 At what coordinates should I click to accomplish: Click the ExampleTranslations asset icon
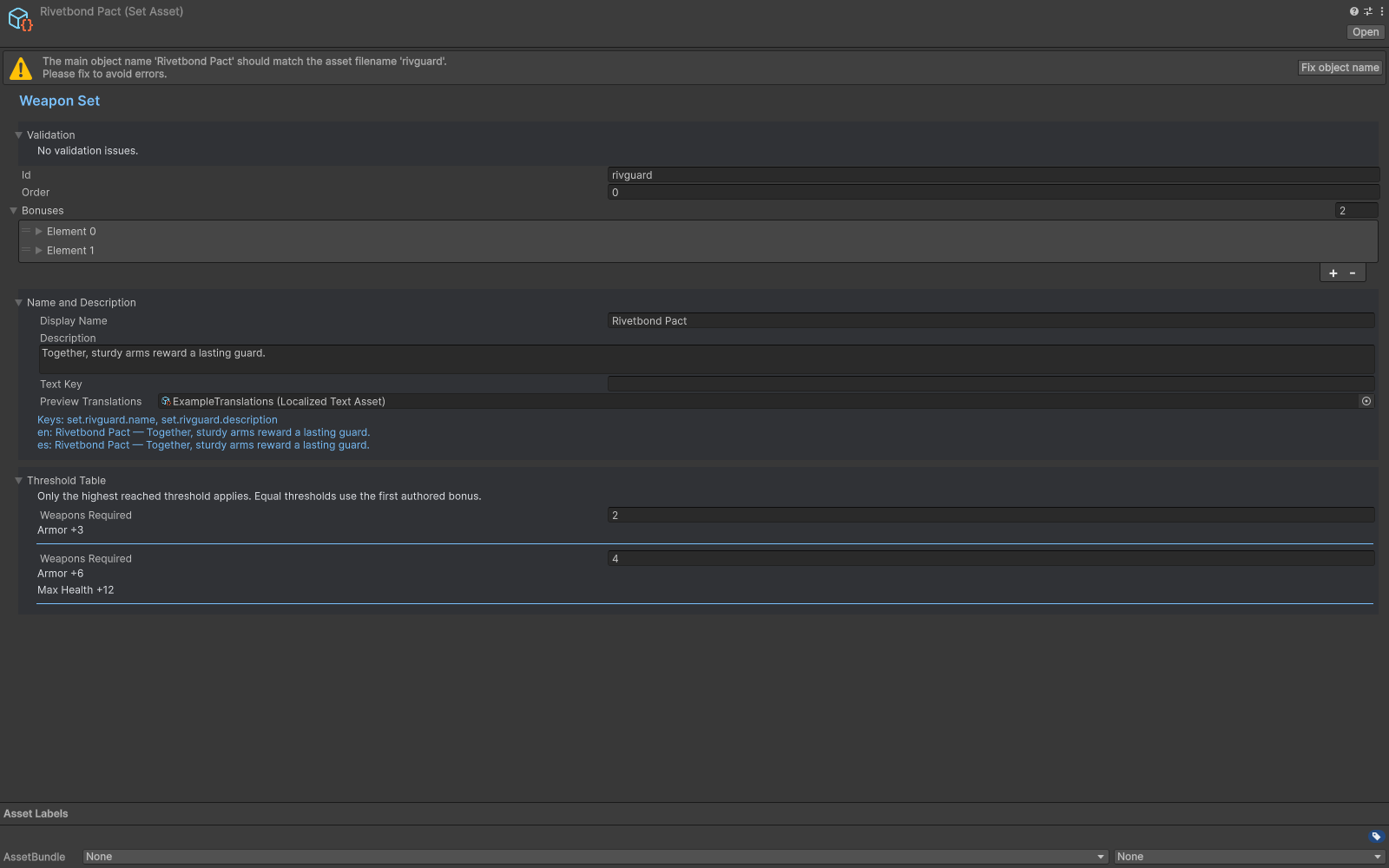tap(166, 401)
